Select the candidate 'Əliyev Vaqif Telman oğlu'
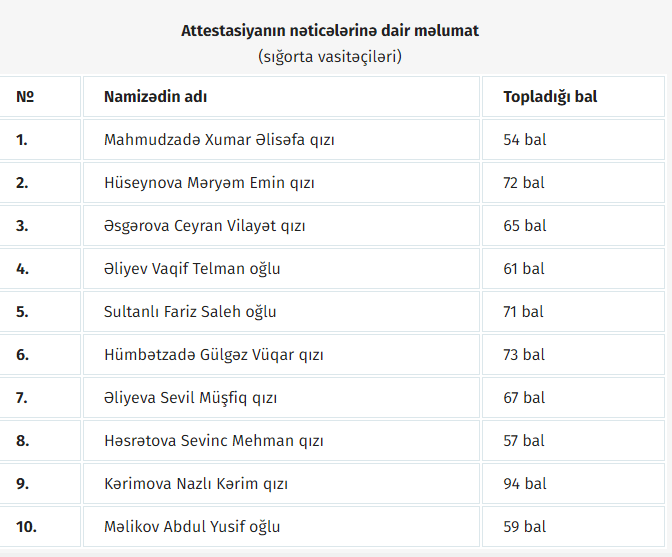 (x=192, y=269)
